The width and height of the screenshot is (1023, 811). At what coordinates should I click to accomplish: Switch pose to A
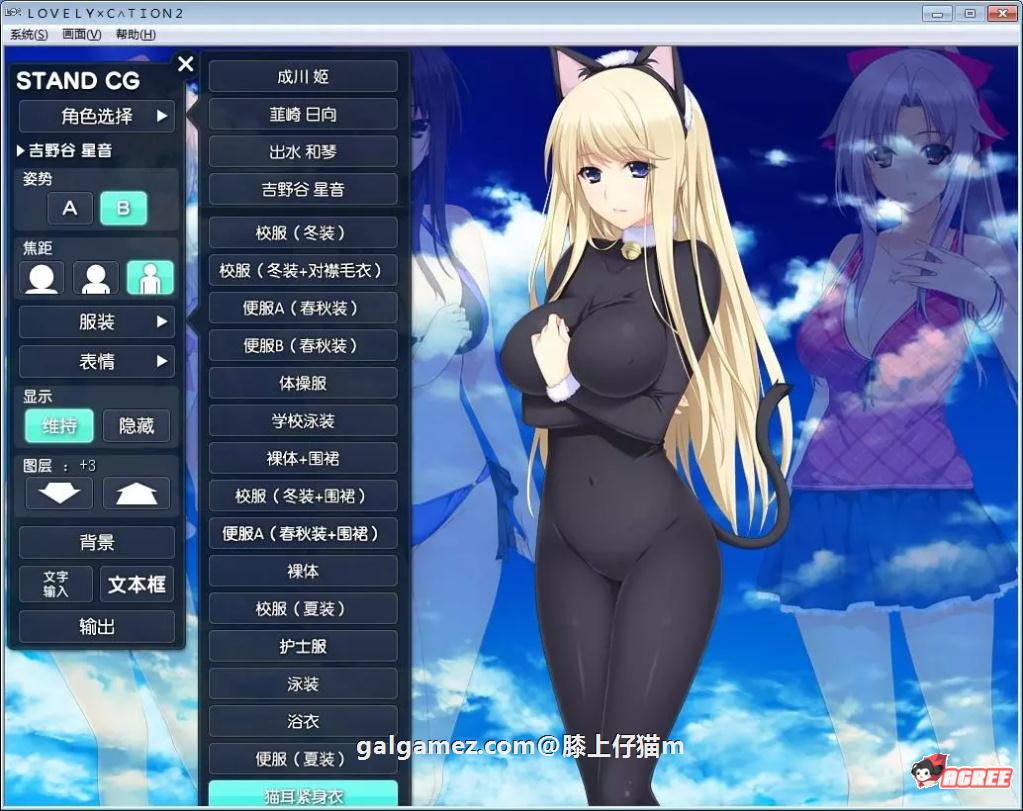click(x=68, y=208)
